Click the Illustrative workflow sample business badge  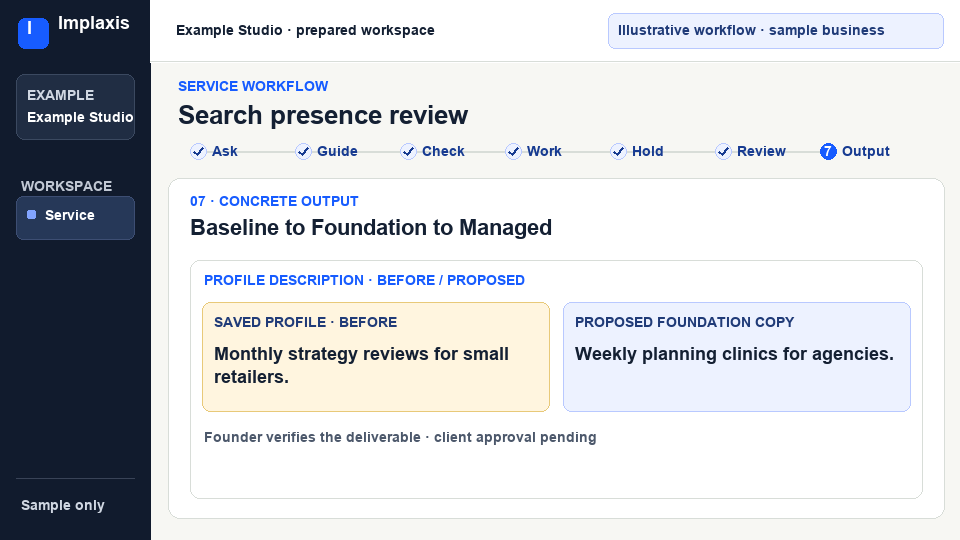[x=776, y=31]
